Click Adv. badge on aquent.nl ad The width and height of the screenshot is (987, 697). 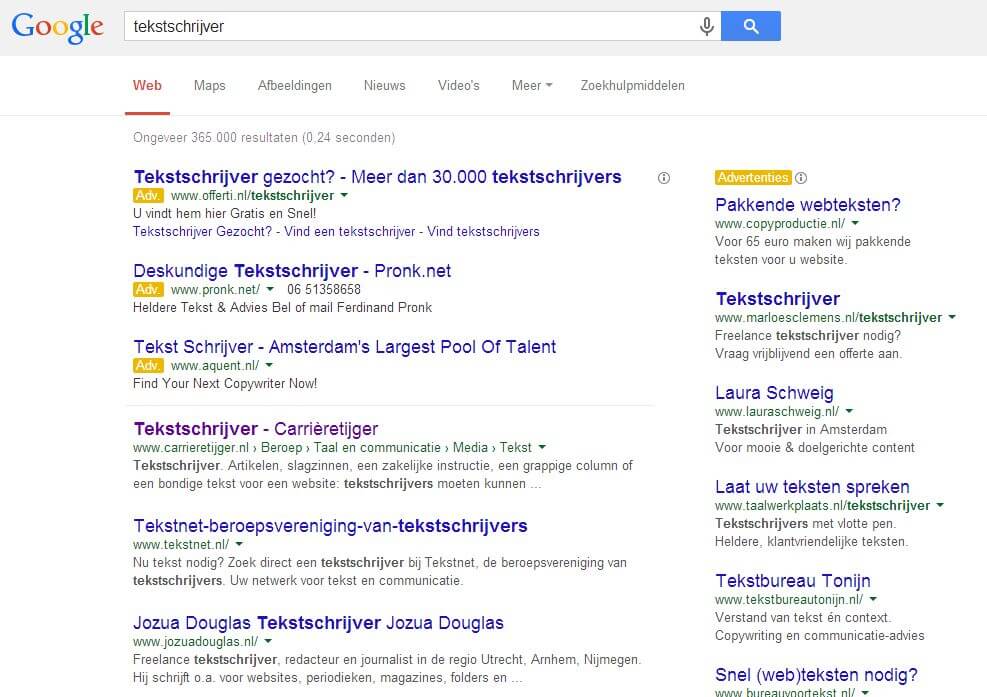click(148, 365)
